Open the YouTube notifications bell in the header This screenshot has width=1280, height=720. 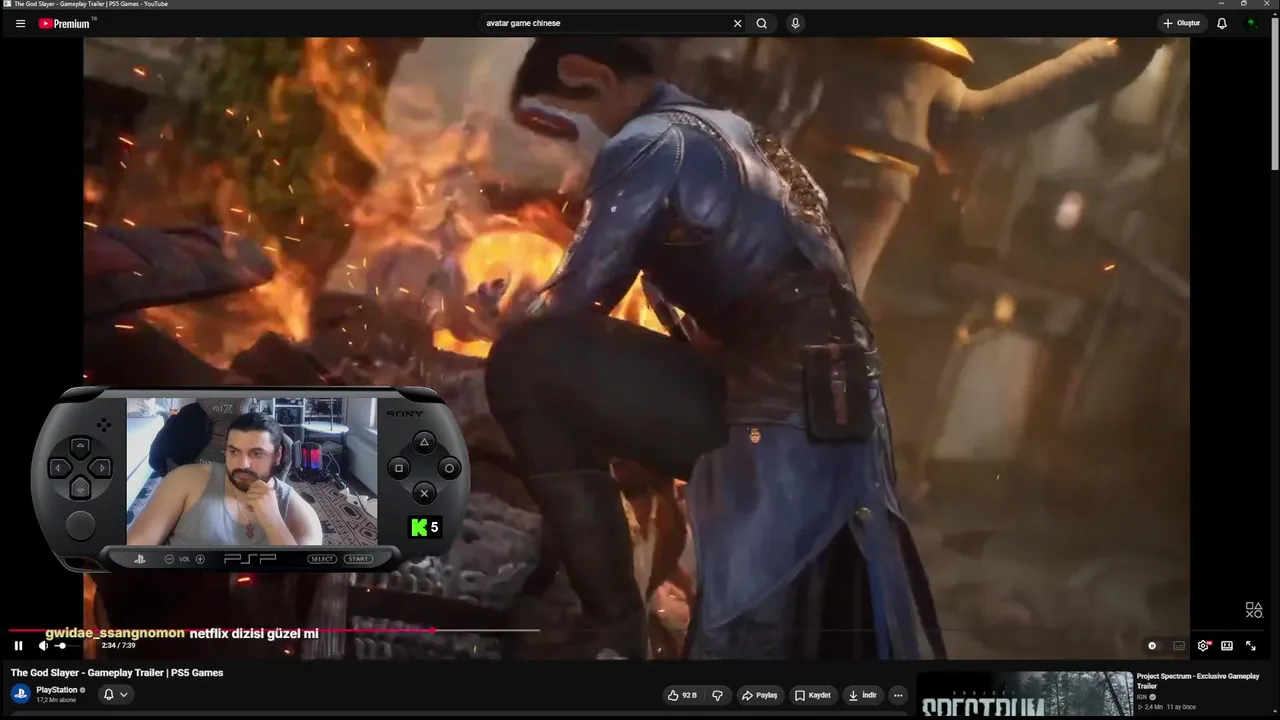pos(1222,23)
